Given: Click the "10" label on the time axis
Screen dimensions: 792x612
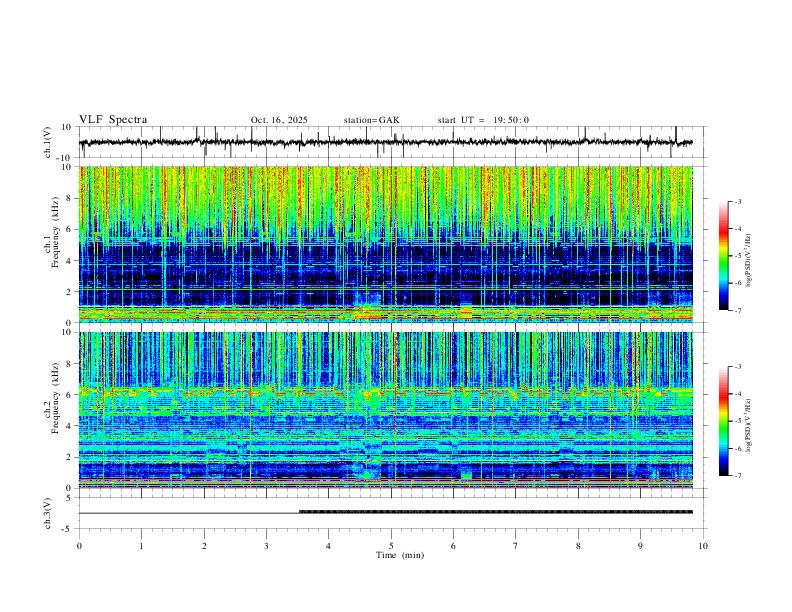Looking at the screenshot, I should [703, 546].
